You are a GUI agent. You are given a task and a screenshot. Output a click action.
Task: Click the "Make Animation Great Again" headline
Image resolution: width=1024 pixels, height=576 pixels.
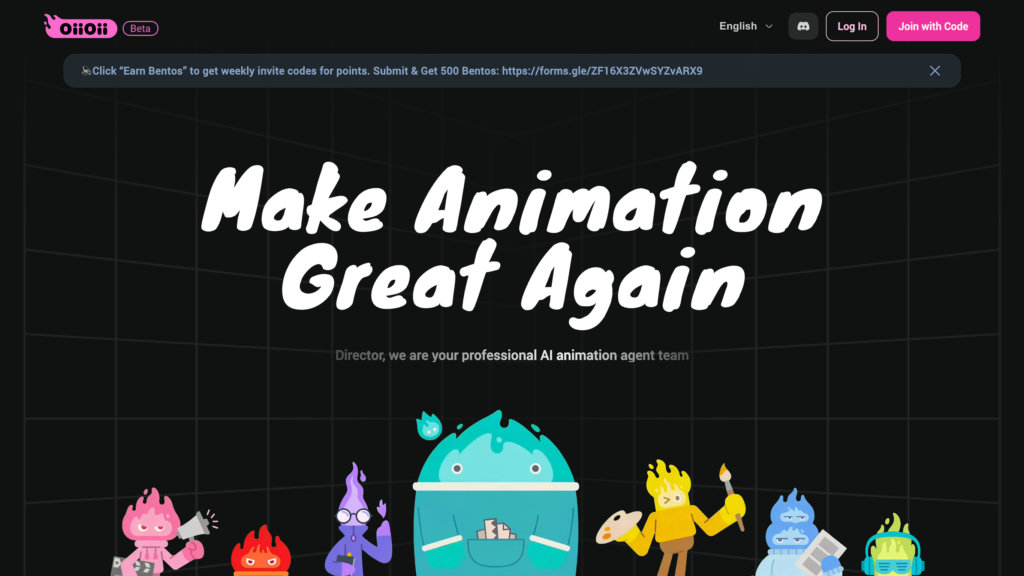511,238
